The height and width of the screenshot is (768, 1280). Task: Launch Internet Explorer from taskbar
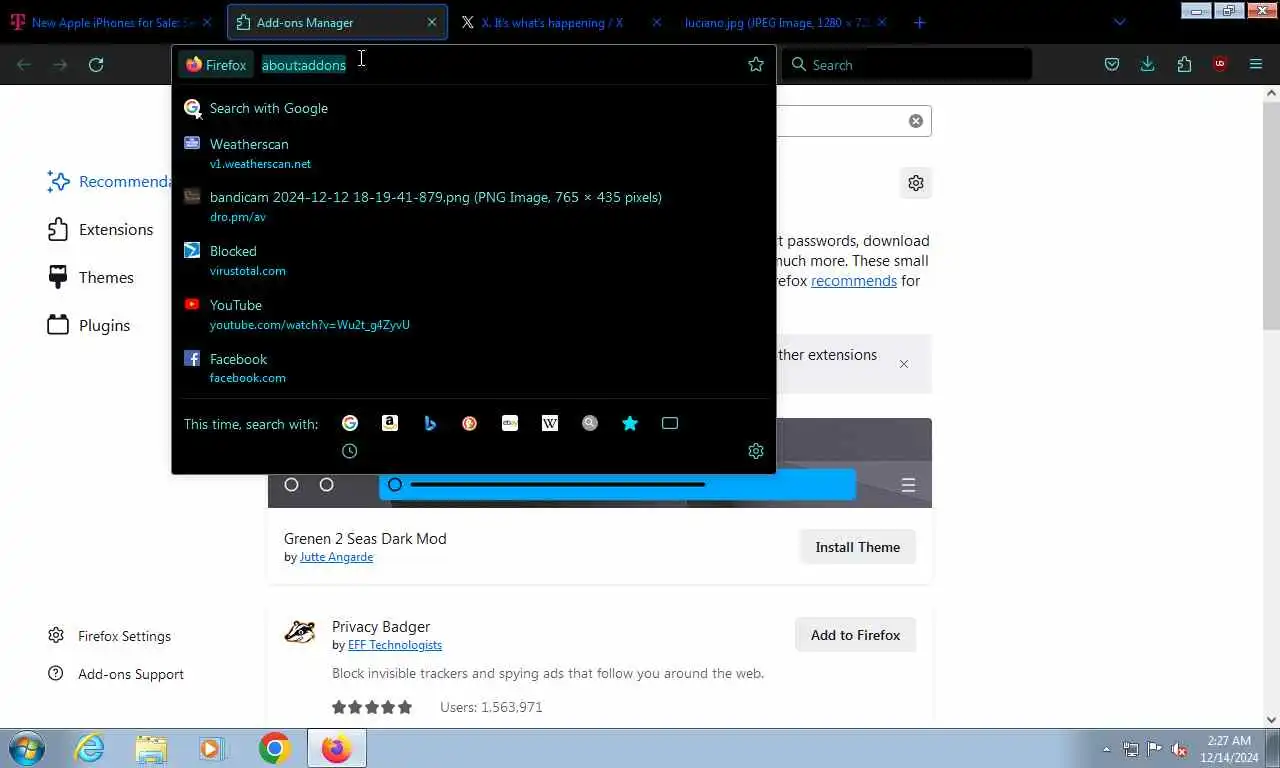click(x=90, y=748)
